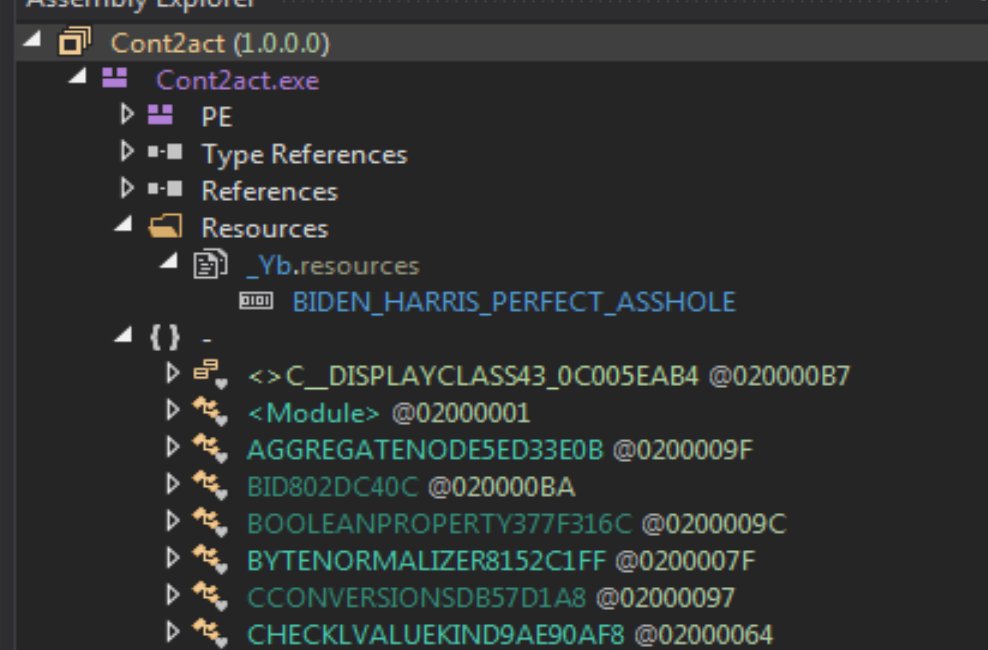Expand the CCONVERSIONSDB57D1A8 class arrow

pyautogui.click(x=172, y=595)
